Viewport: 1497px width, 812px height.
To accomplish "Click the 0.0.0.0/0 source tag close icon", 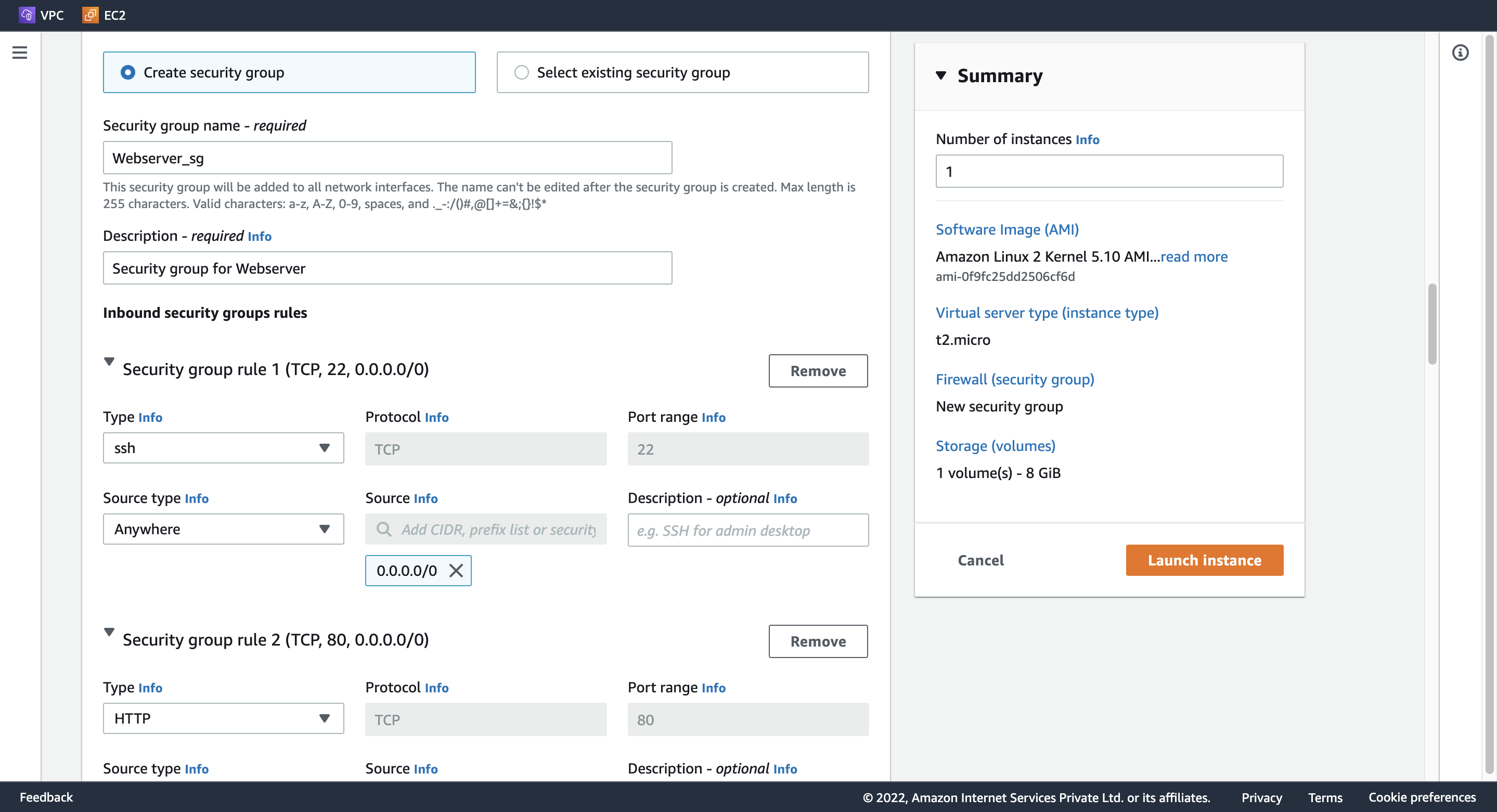I will (x=455, y=570).
